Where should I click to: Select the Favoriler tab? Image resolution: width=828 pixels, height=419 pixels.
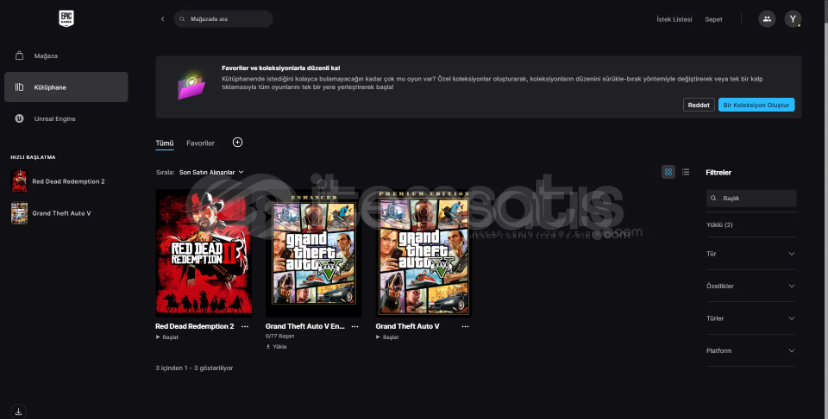pyautogui.click(x=200, y=143)
